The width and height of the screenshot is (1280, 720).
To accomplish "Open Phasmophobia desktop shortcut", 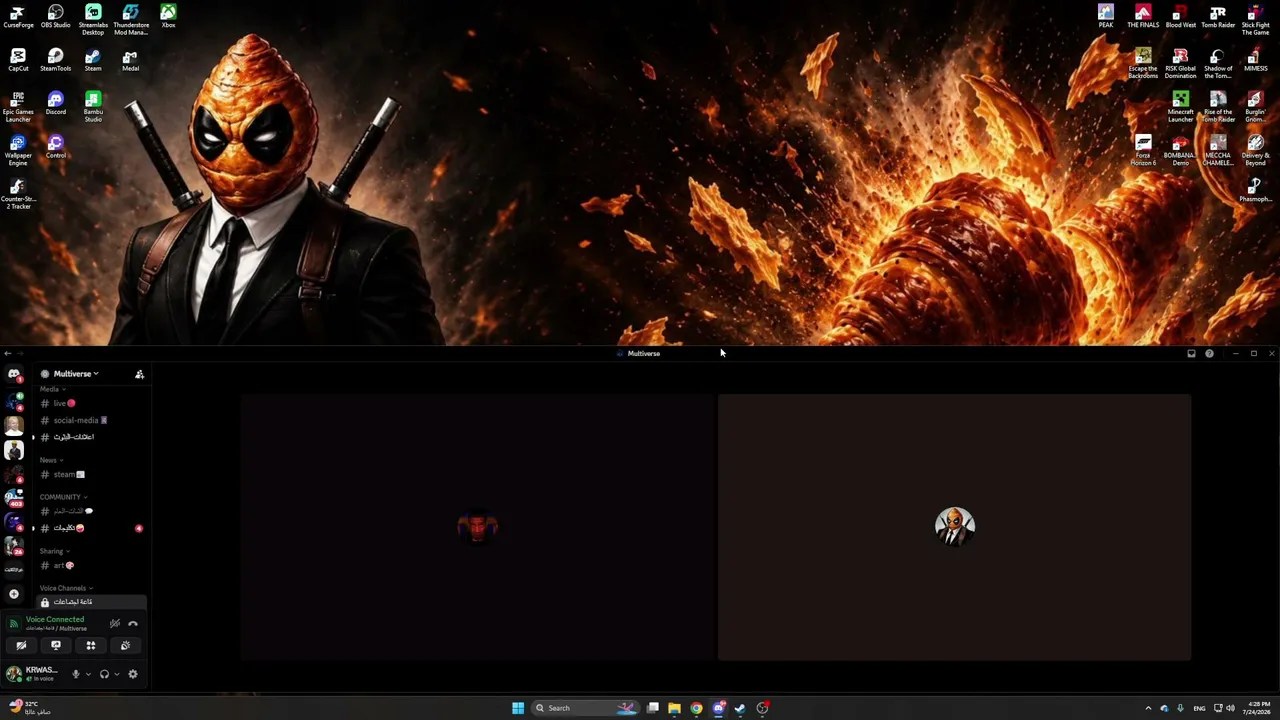I will [x=1255, y=190].
